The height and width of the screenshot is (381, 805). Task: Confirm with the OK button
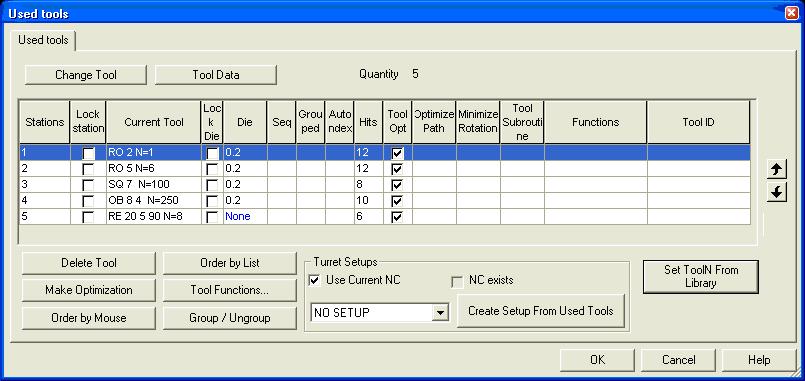[x=597, y=360]
